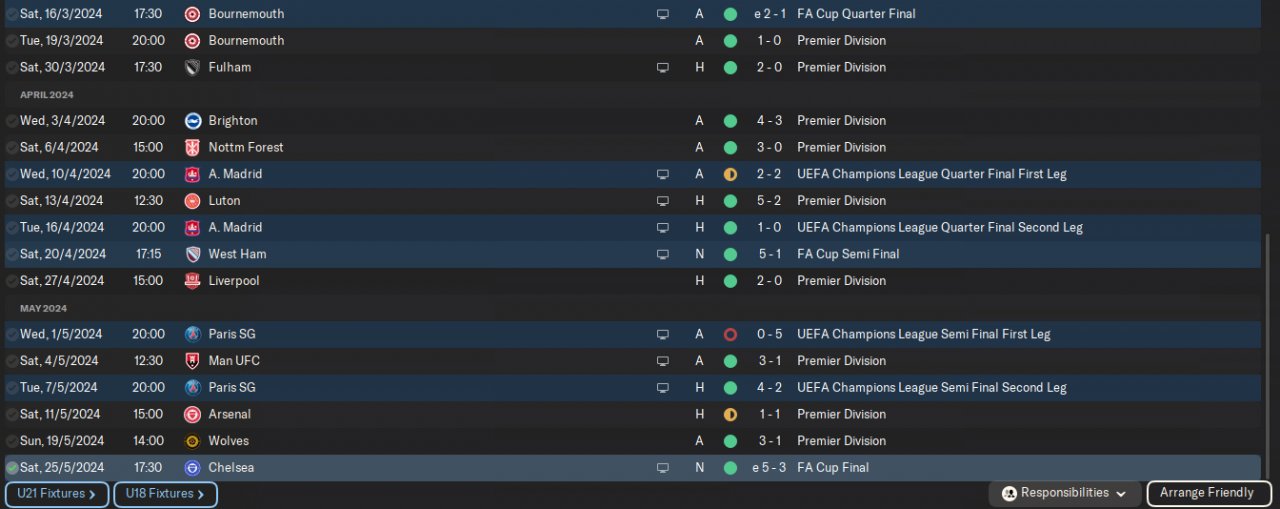
Task: Toggle the checkmark for Sat 25/5/2024 fixture
Action: (x=12, y=468)
